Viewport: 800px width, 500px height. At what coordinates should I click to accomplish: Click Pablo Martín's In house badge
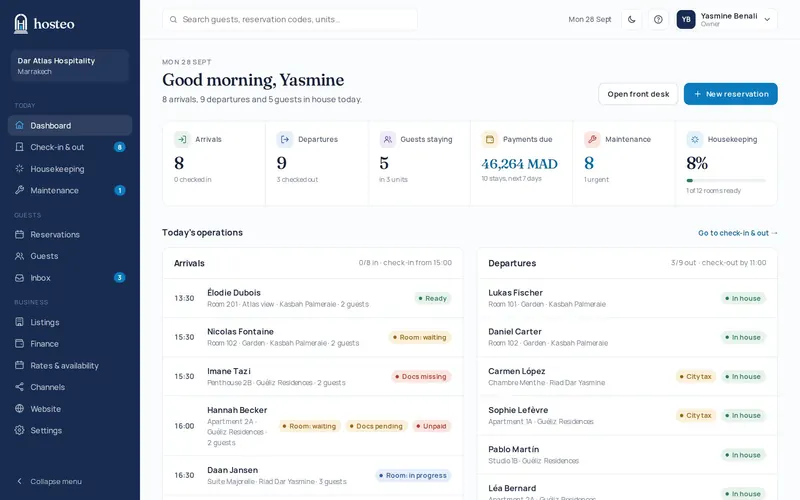click(743, 455)
